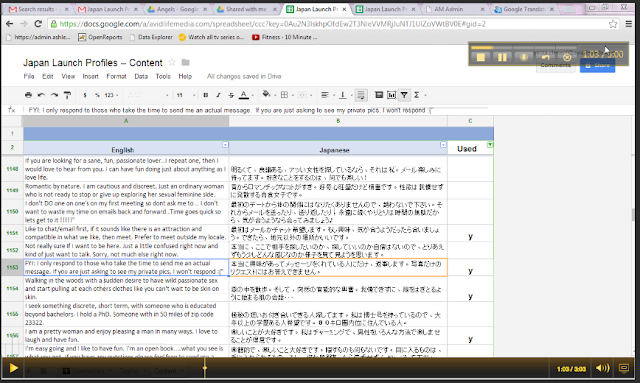Open the Edit menu

48,76
